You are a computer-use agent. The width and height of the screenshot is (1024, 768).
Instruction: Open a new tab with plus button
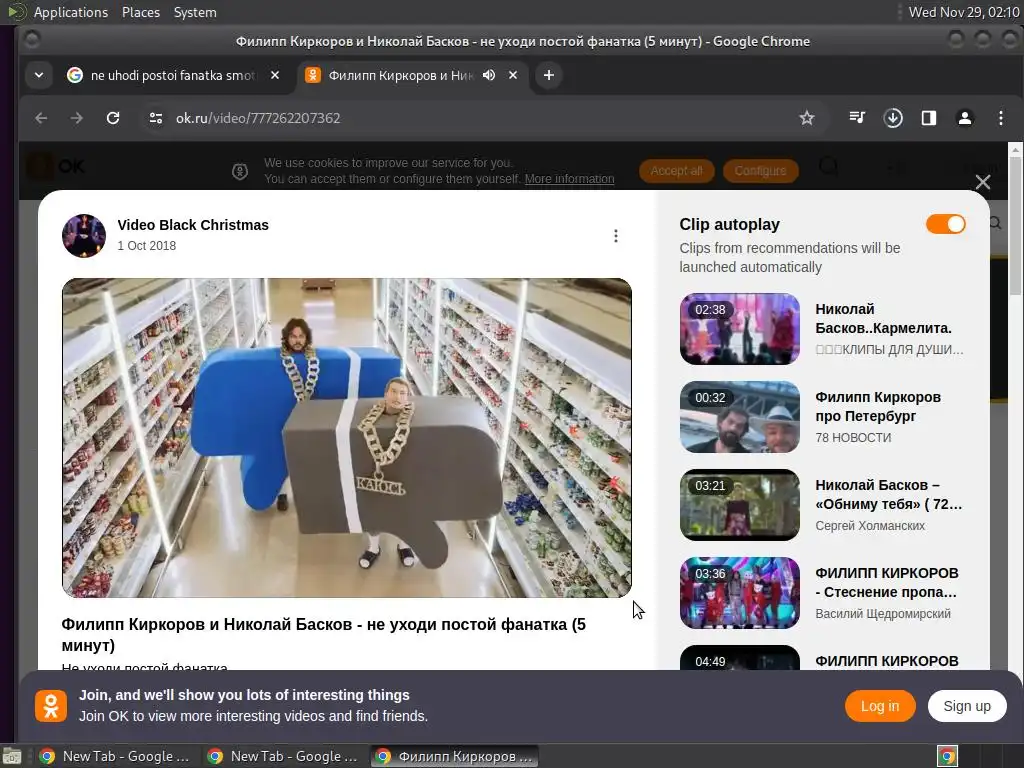coord(549,75)
